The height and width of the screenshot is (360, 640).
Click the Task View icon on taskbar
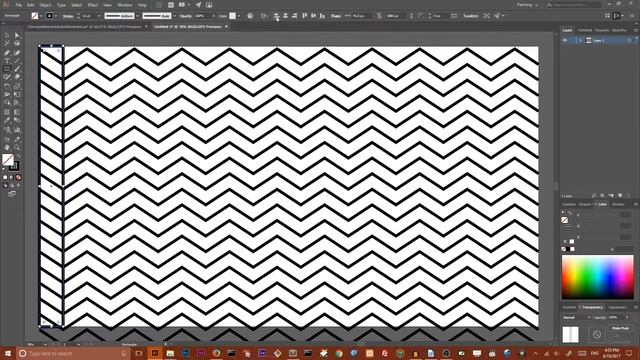(x=139, y=353)
